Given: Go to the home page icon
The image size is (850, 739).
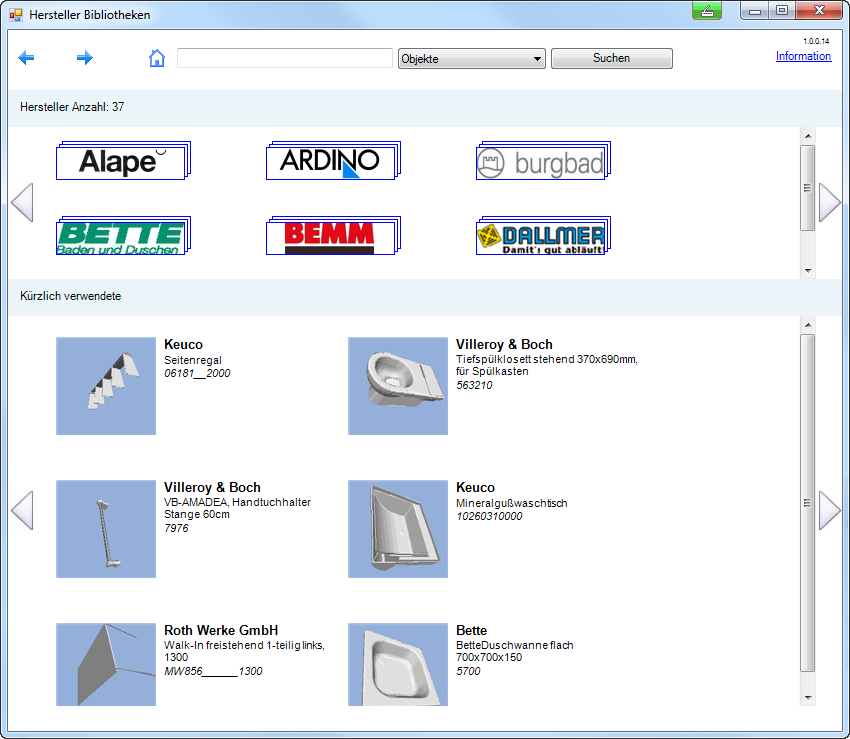Looking at the screenshot, I should 157,57.
